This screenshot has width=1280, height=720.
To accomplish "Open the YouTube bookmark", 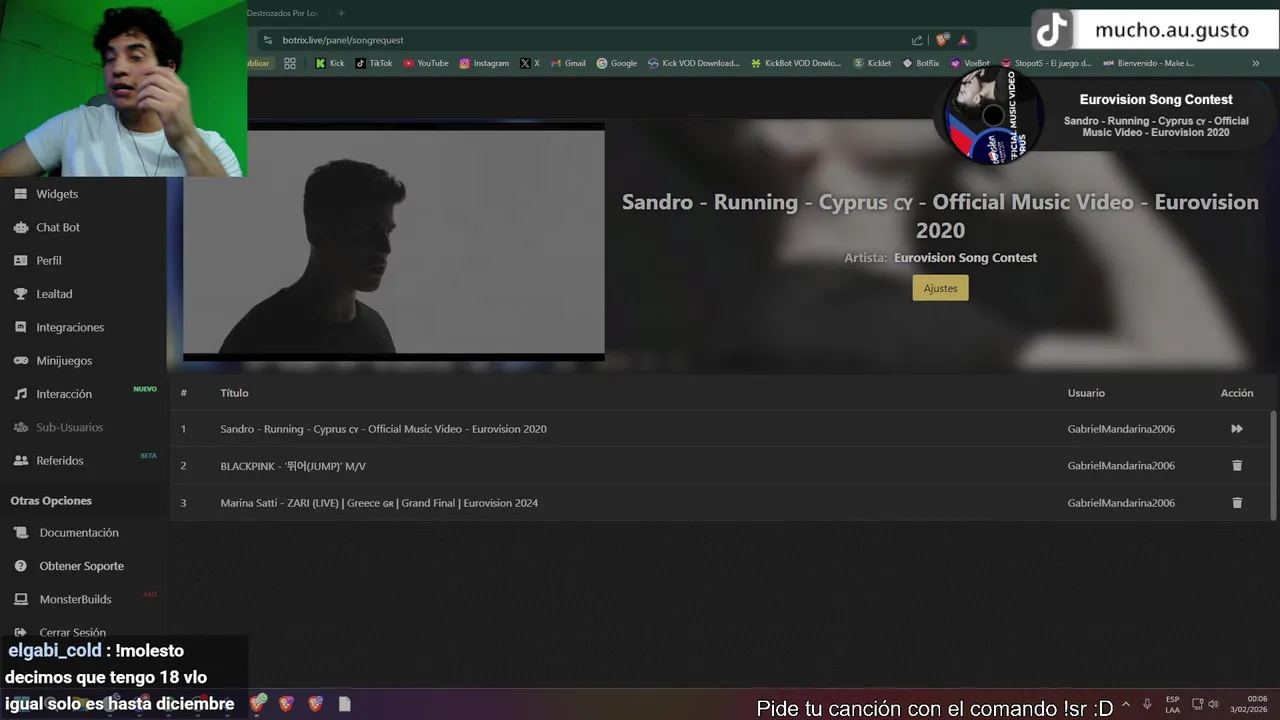I will (426, 63).
